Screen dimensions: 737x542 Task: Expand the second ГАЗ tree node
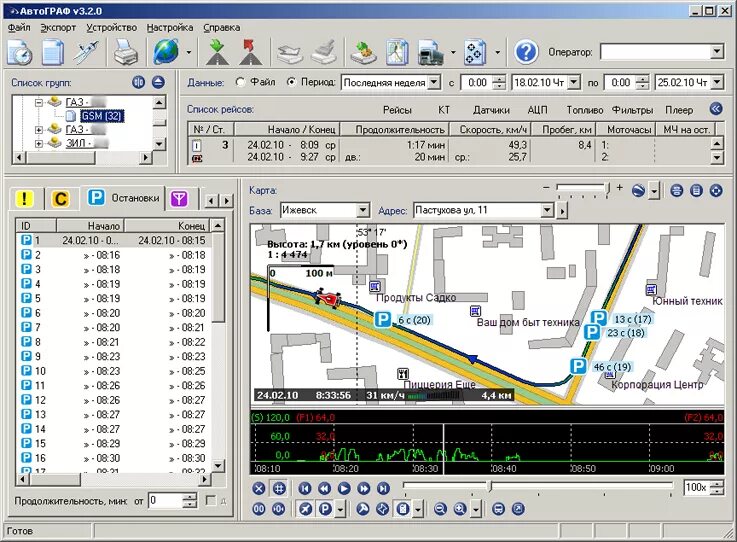[39, 130]
